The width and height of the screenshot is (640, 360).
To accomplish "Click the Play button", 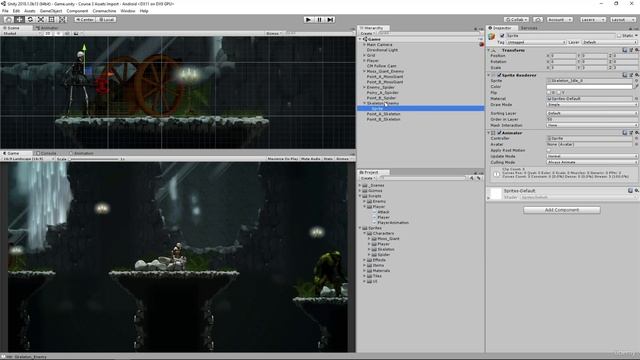I will [x=309, y=20].
